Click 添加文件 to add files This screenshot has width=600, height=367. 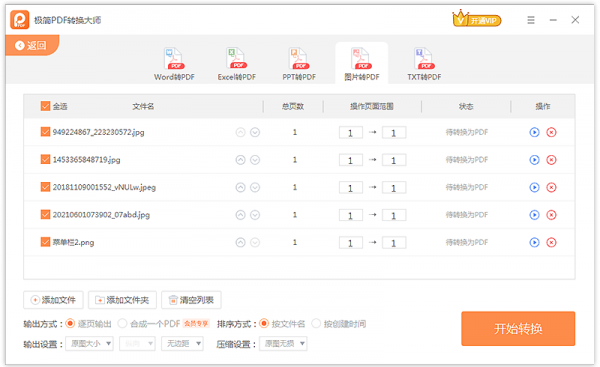(53, 300)
